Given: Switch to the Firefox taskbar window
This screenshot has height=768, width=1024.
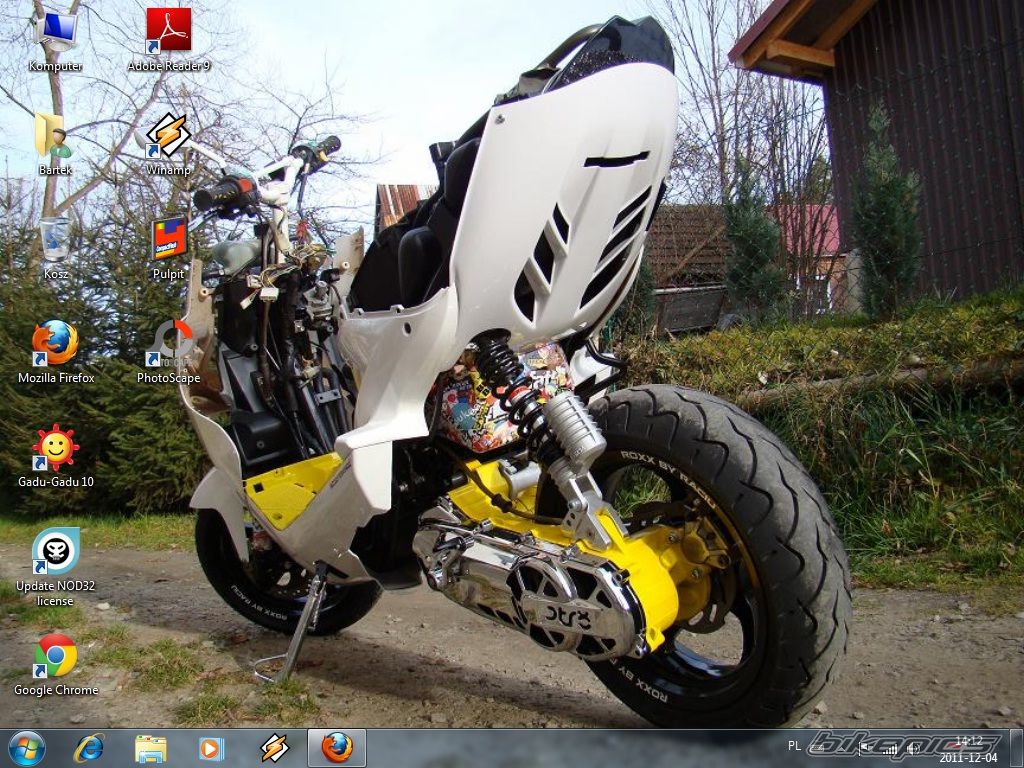Looking at the screenshot, I should click(x=337, y=748).
